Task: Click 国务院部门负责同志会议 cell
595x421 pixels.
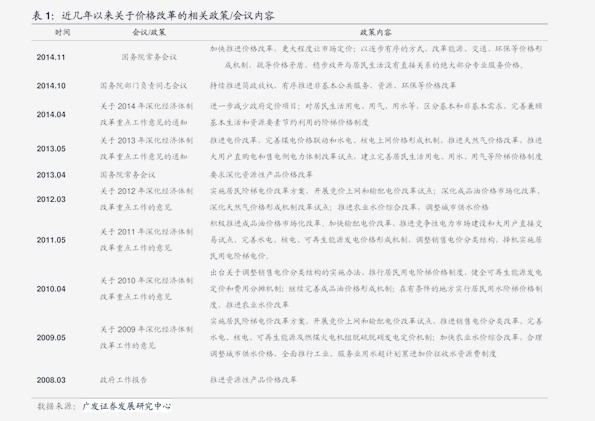Action: tap(143, 86)
